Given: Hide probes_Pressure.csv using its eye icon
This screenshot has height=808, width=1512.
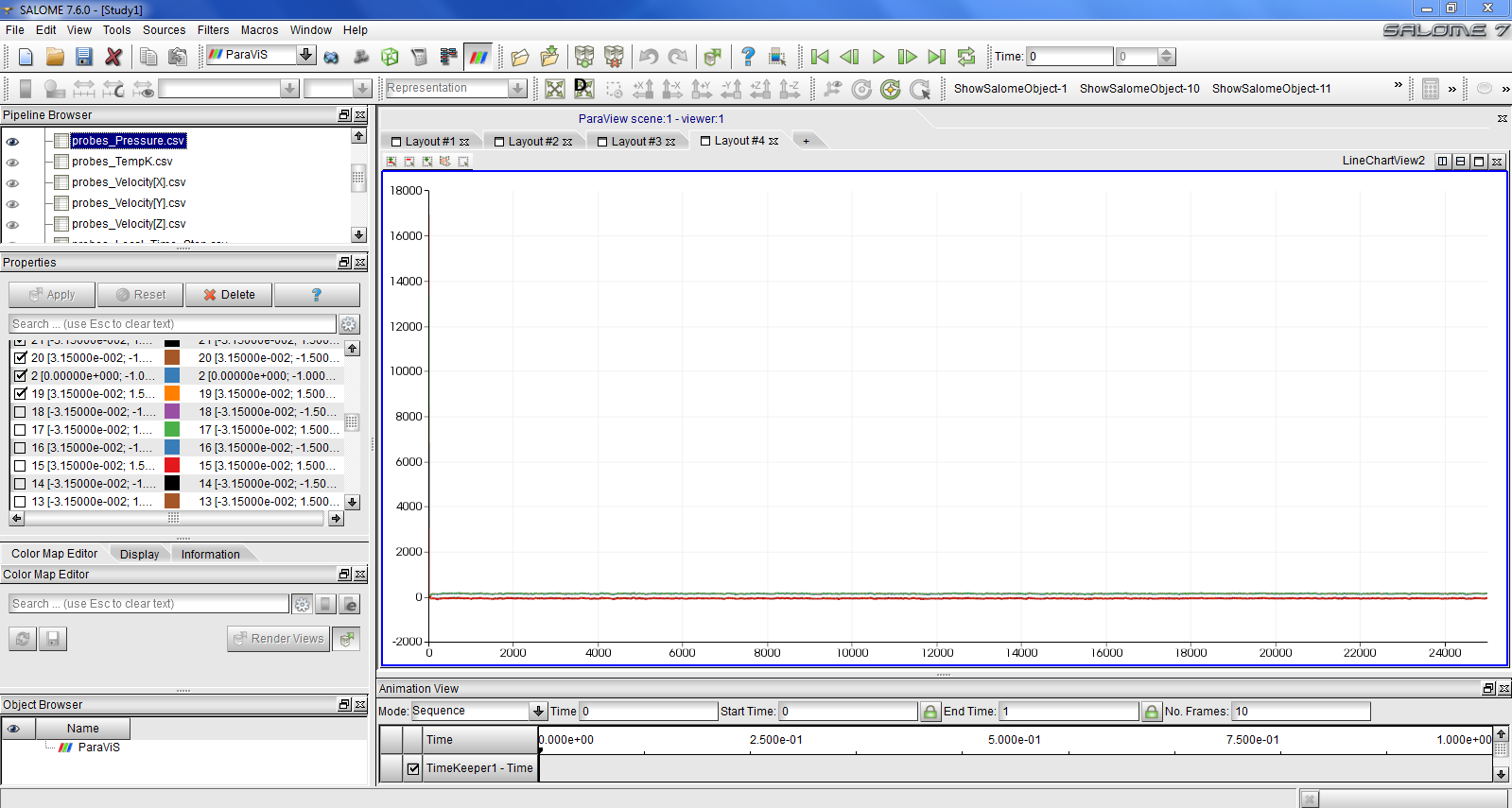Looking at the screenshot, I should 13,141.
